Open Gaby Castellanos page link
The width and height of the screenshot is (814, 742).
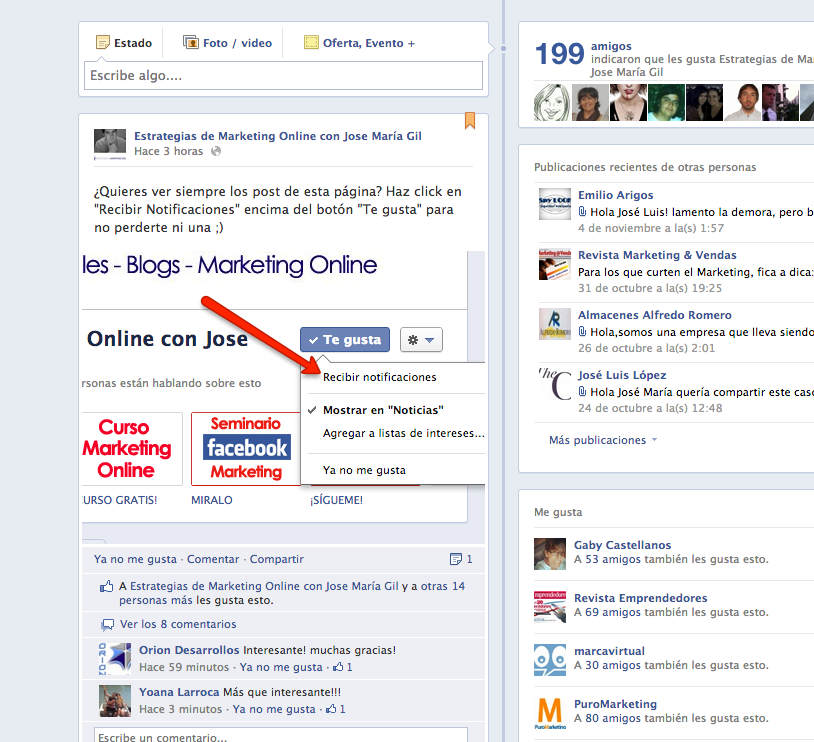pos(622,545)
